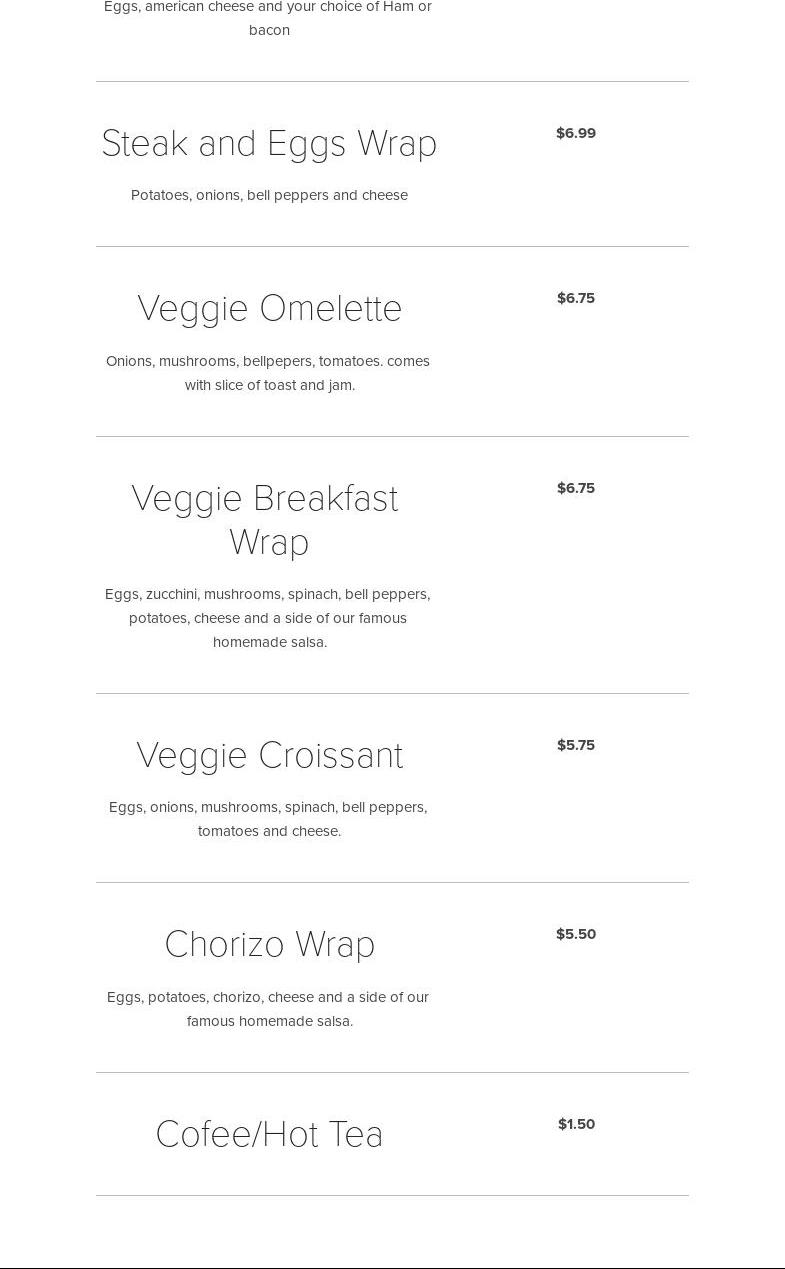Viewport: 785px width, 1269px height.
Task: Select the $6.99 price
Action: (576, 133)
